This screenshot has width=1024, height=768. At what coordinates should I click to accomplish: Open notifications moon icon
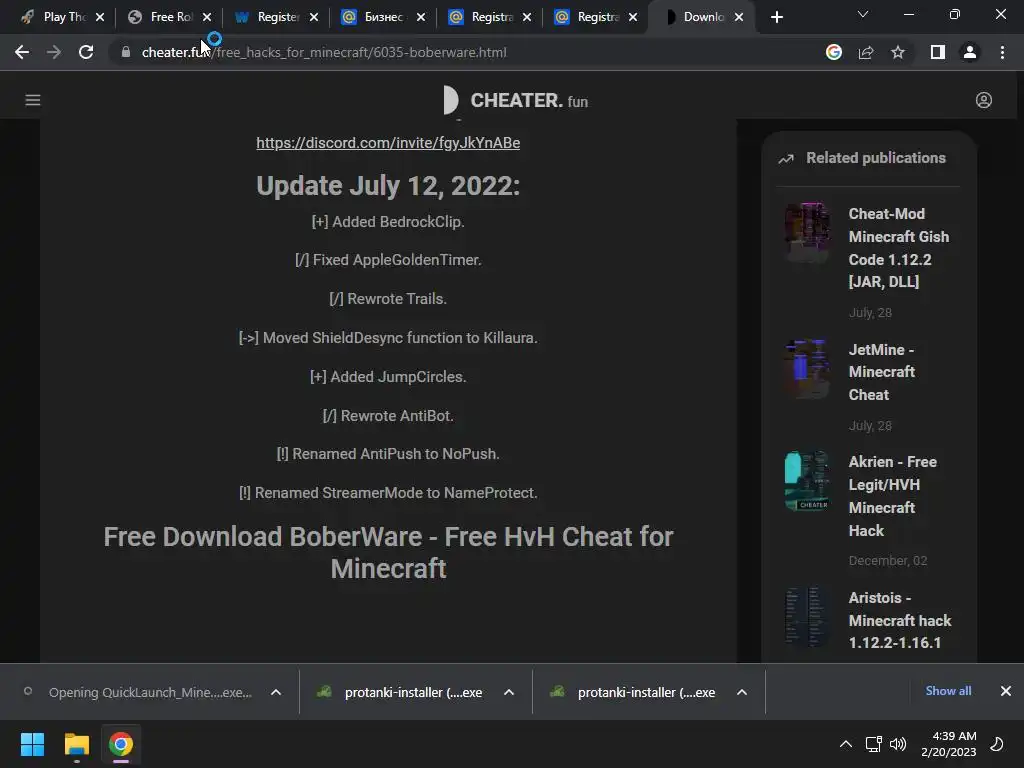(x=997, y=744)
